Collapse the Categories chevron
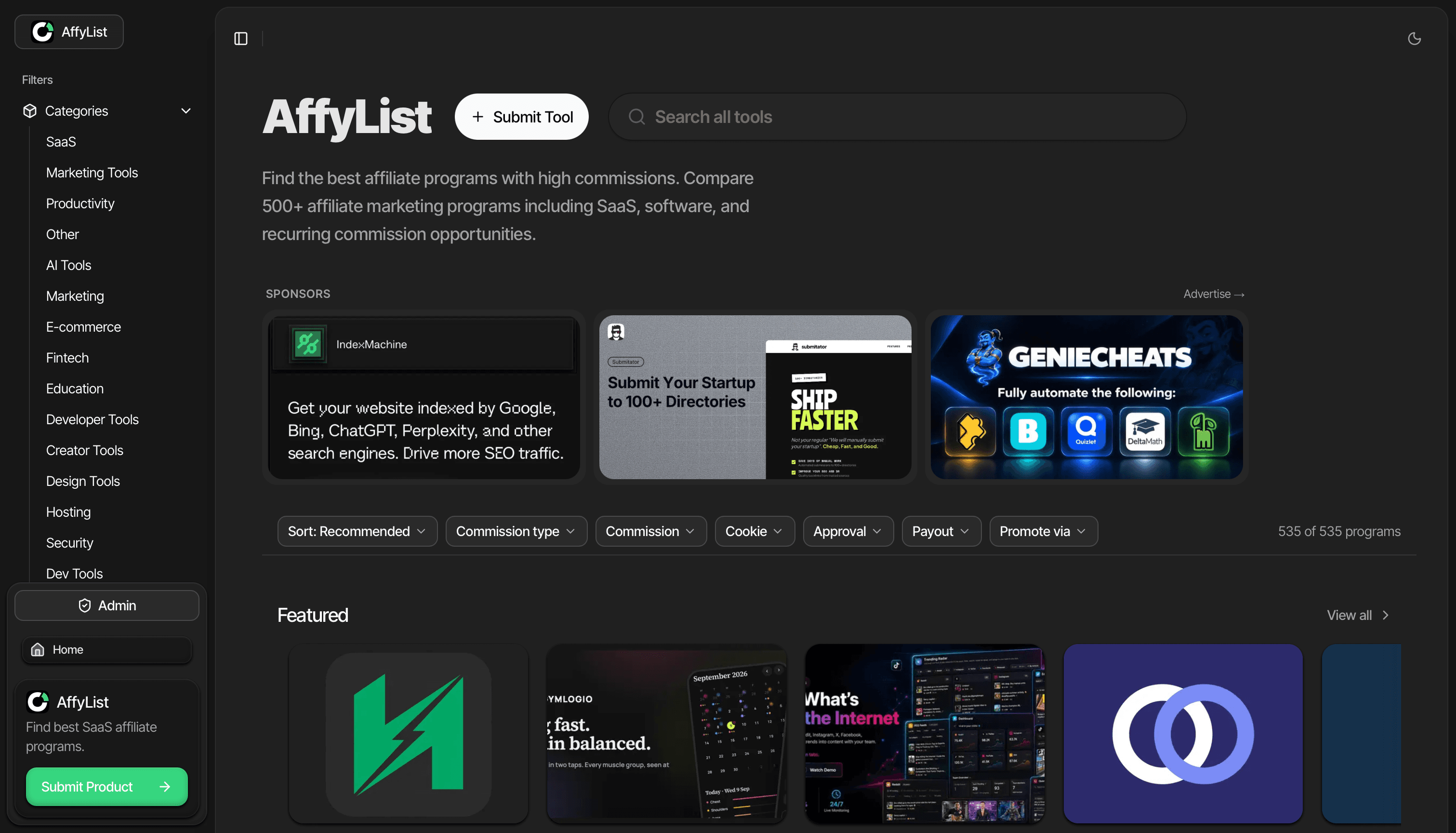 click(186, 111)
